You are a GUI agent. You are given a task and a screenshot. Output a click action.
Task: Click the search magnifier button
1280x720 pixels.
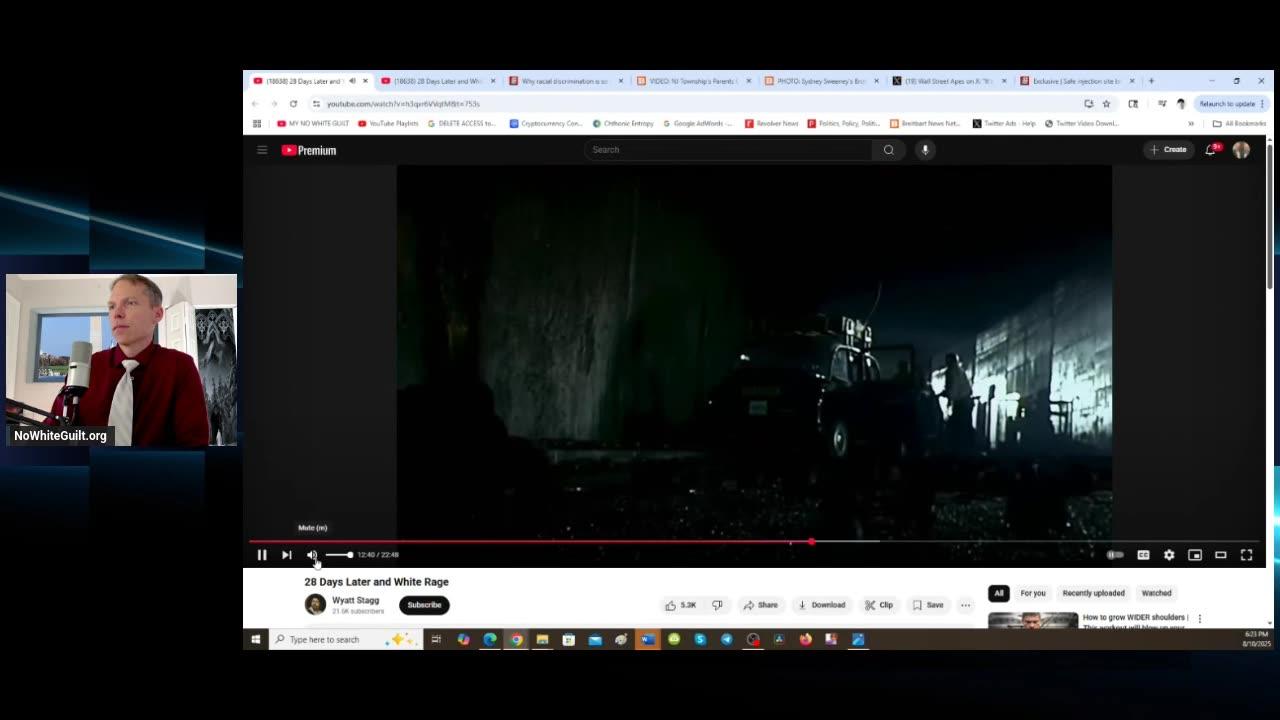coord(888,150)
